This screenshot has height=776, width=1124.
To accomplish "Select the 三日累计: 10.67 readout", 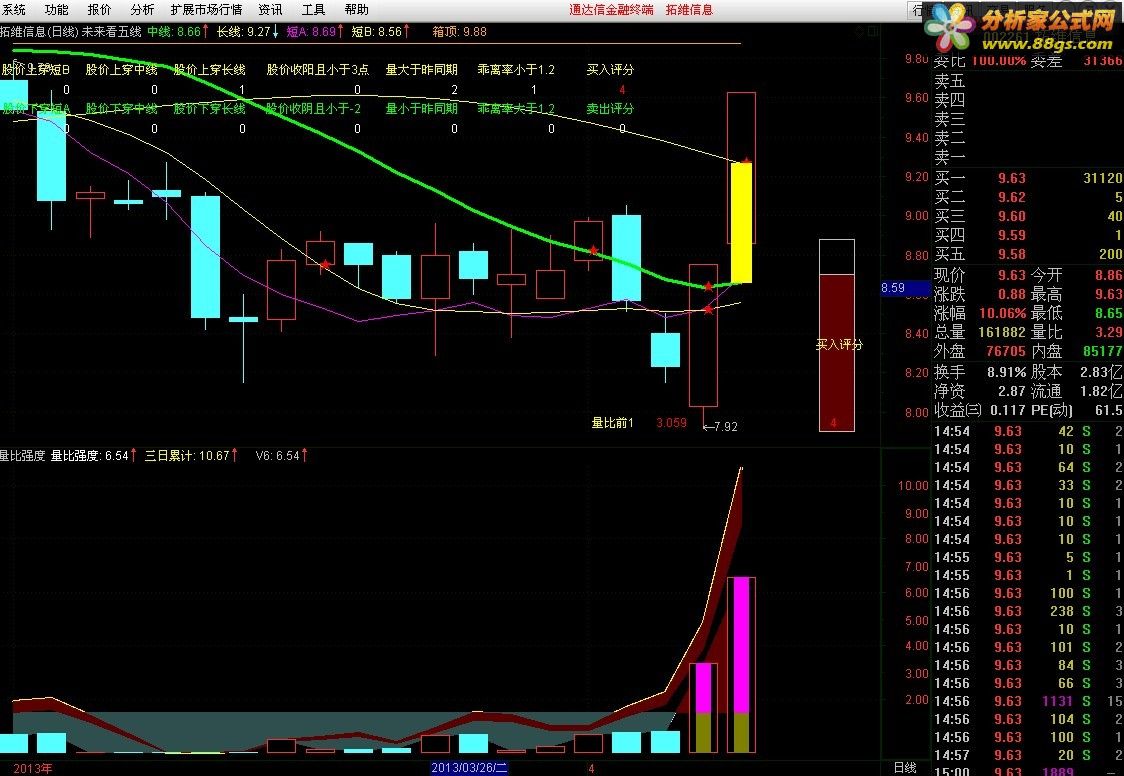I will coord(191,456).
